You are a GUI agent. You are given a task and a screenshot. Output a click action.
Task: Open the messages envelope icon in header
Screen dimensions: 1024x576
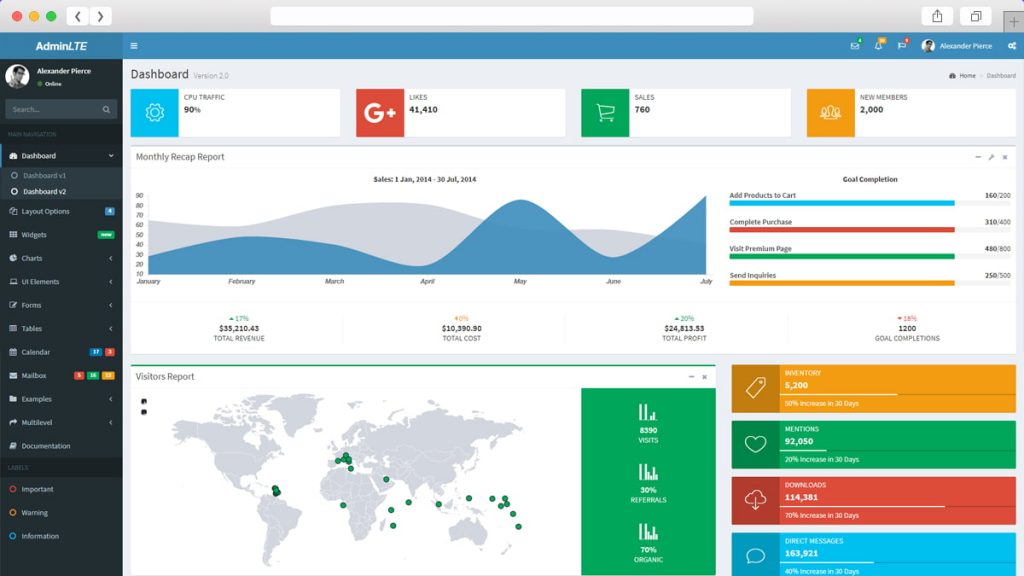pyautogui.click(x=854, y=46)
